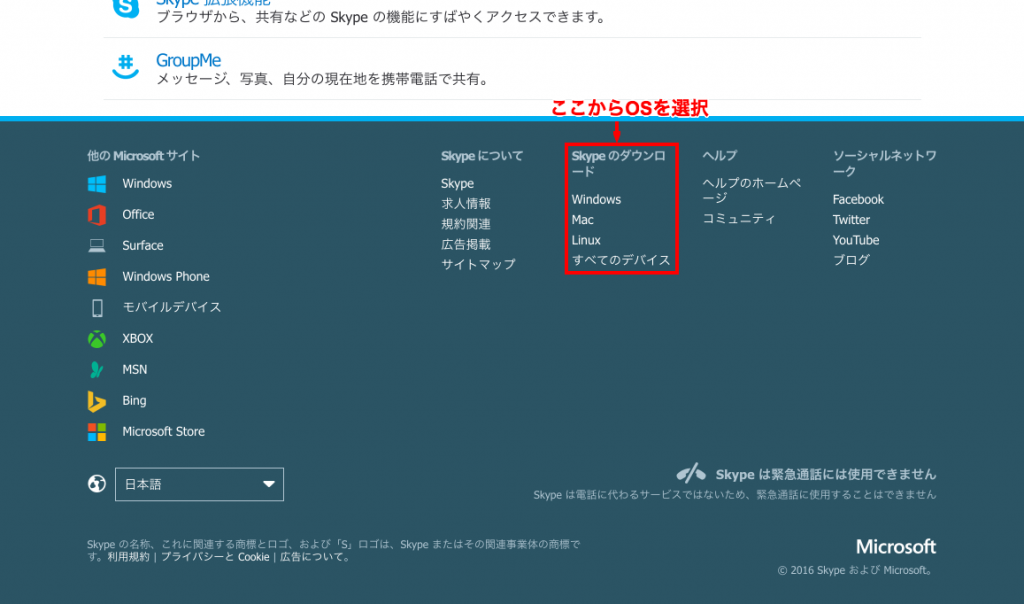The image size is (1024, 604).
Task: Click the yellow Bing logo icon
Action: coord(97,401)
